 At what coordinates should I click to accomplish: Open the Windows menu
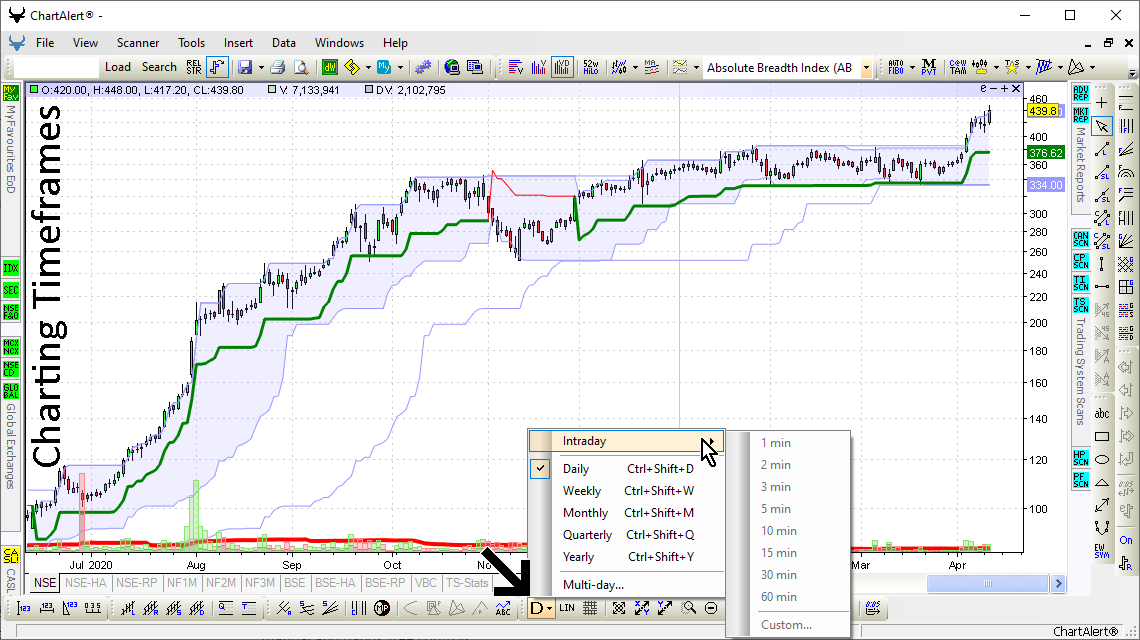point(339,43)
